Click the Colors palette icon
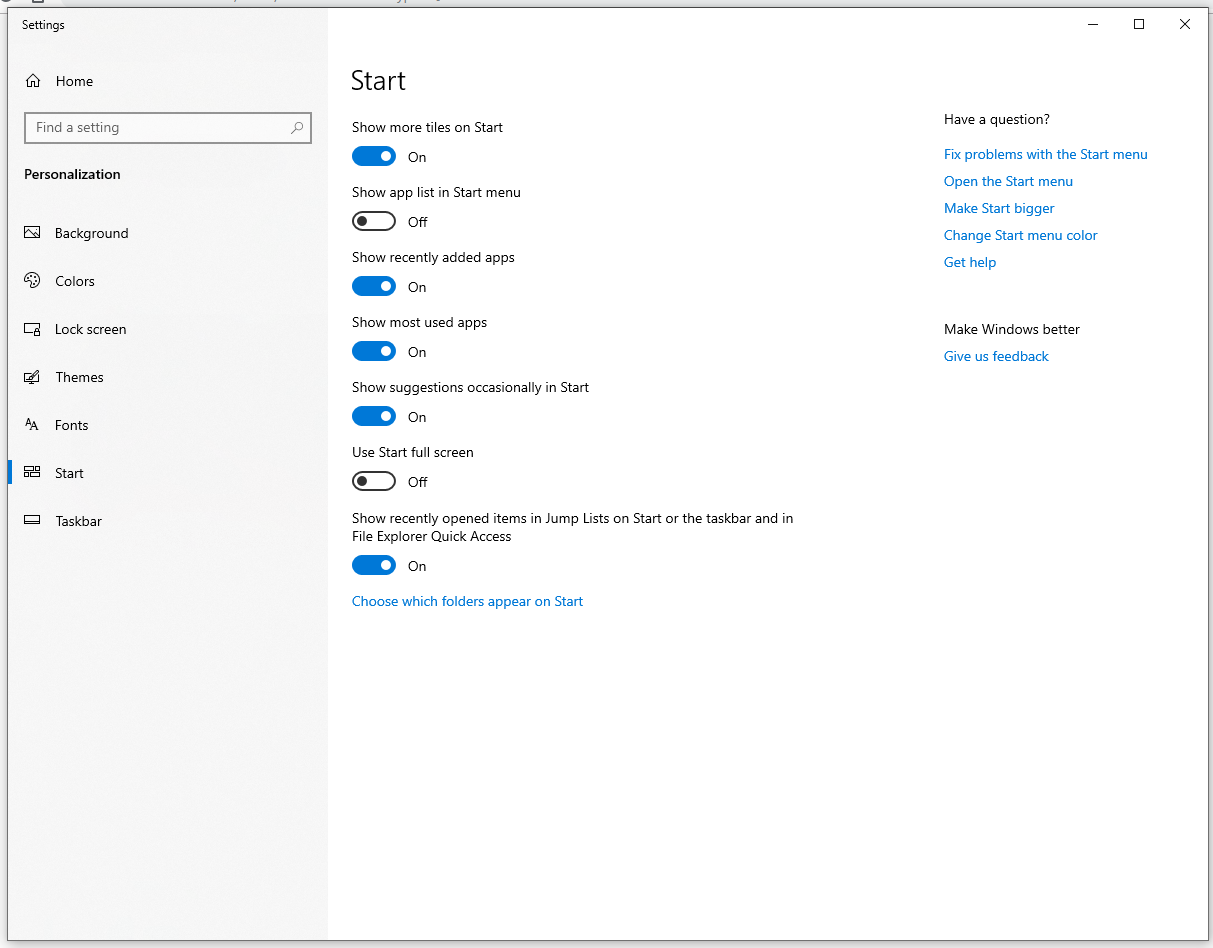This screenshot has width=1213, height=948. pyautogui.click(x=32, y=281)
